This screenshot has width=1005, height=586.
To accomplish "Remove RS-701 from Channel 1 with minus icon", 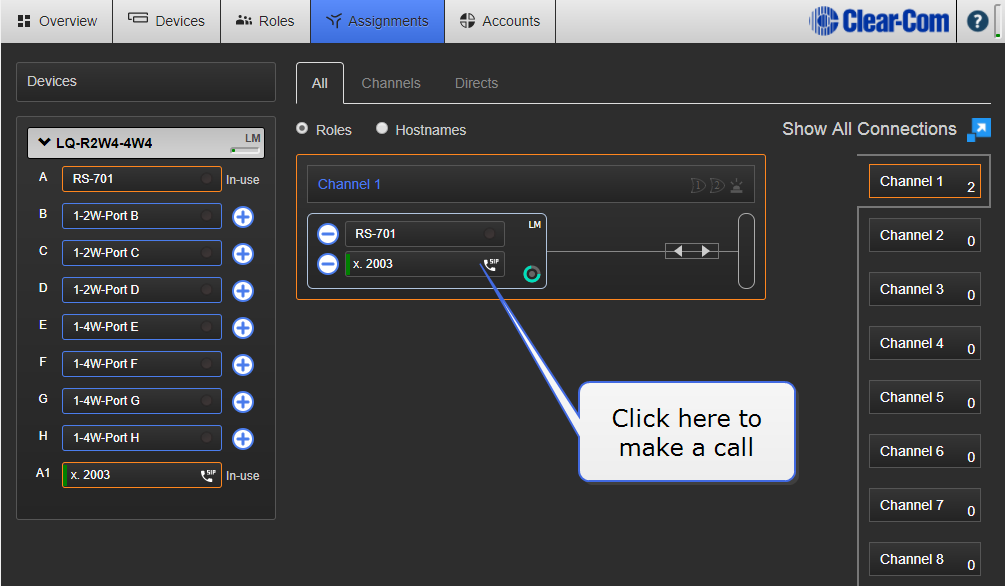I will click(x=327, y=234).
